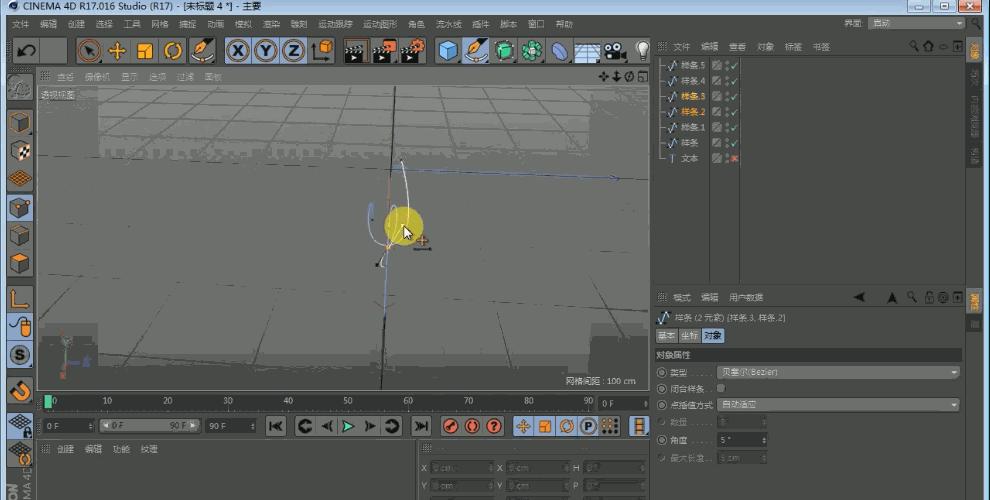
Task: Toggle Autokeying red circle button
Action: pyautogui.click(x=472, y=426)
